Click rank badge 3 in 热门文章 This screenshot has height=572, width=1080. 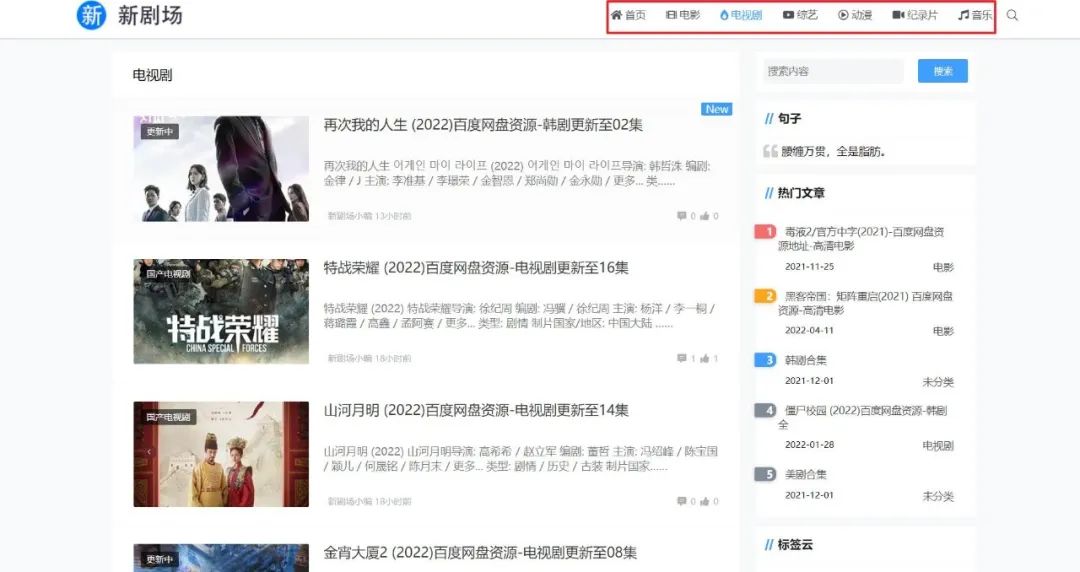pyautogui.click(x=765, y=360)
